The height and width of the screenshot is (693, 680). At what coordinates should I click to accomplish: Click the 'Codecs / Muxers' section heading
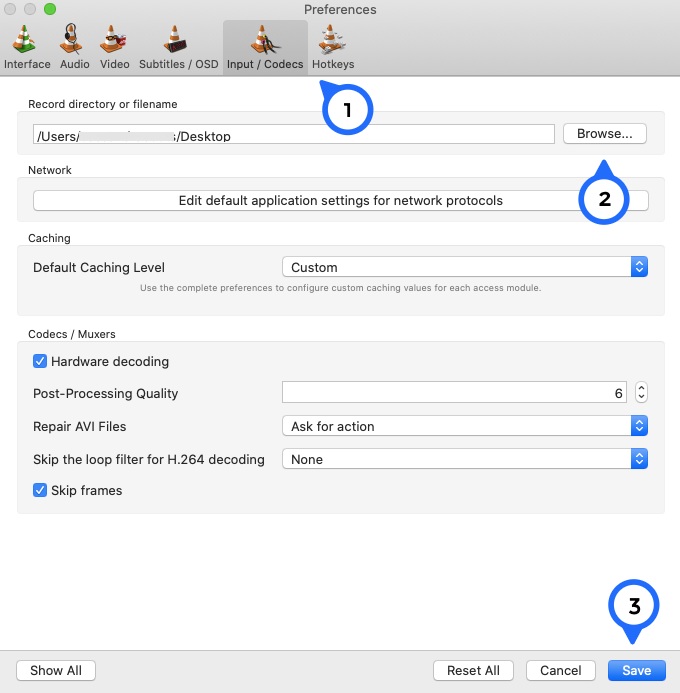tap(72, 334)
